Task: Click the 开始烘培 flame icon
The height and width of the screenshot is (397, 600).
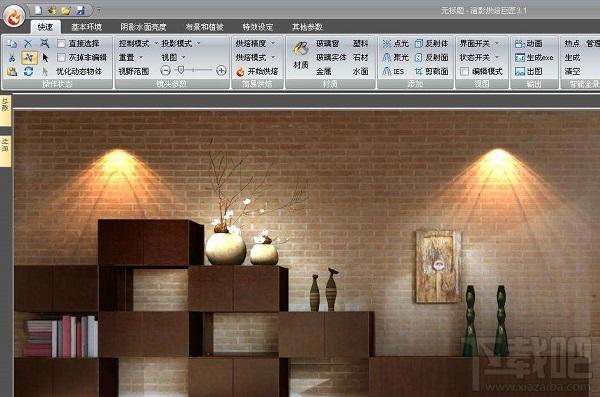Action: [x=240, y=72]
